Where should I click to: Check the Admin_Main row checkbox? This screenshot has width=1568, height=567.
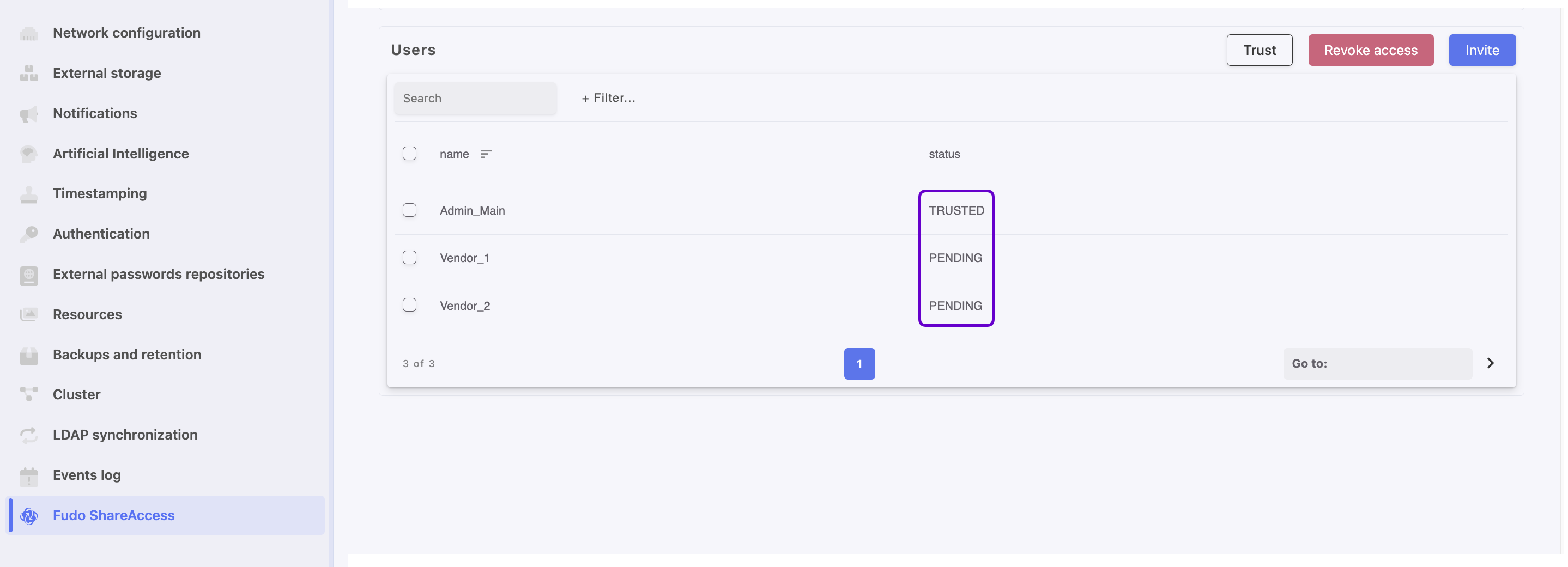tap(410, 210)
